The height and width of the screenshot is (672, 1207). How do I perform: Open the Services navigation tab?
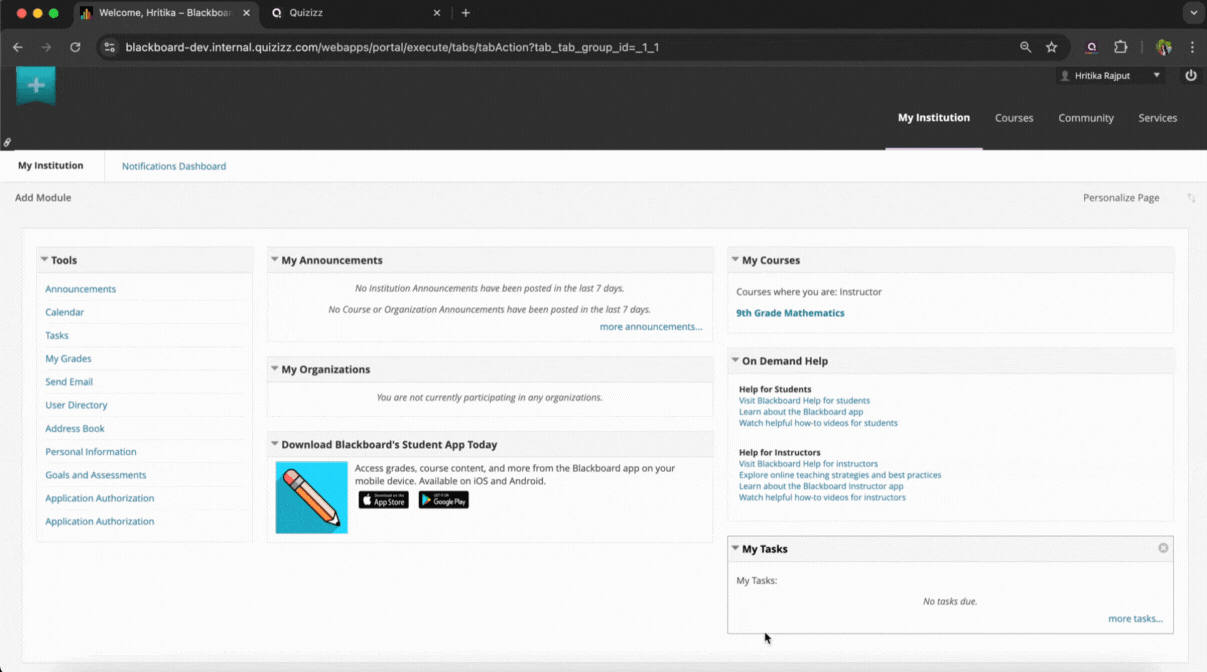pos(1158,118)
